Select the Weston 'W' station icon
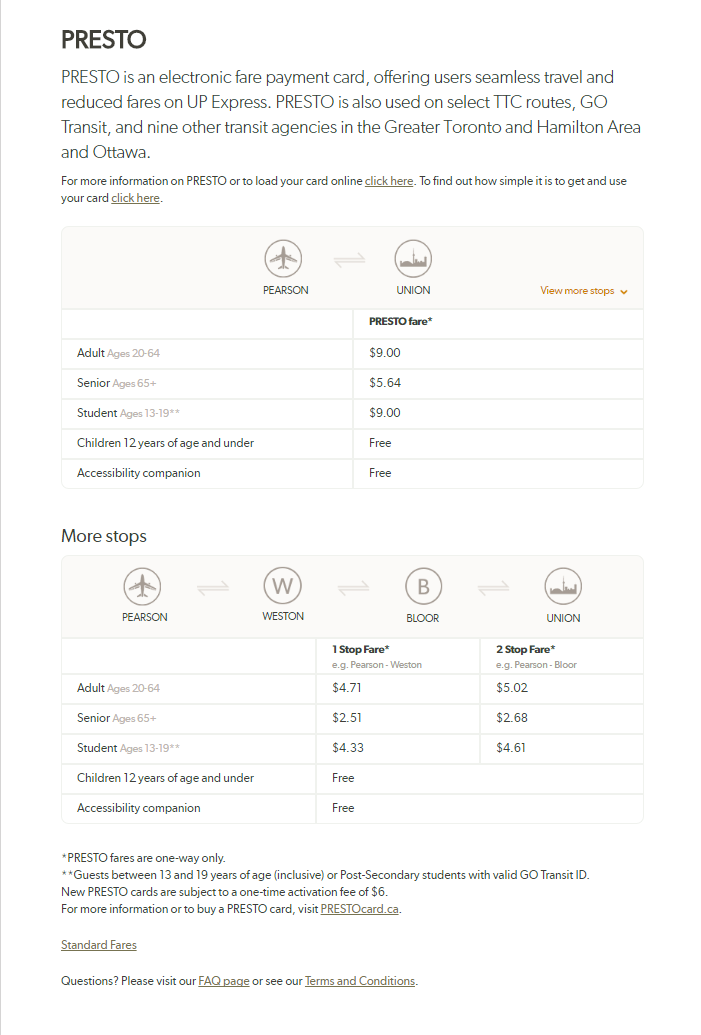The width and height of the screenshot is (701, 1035). tap(282, 586)
